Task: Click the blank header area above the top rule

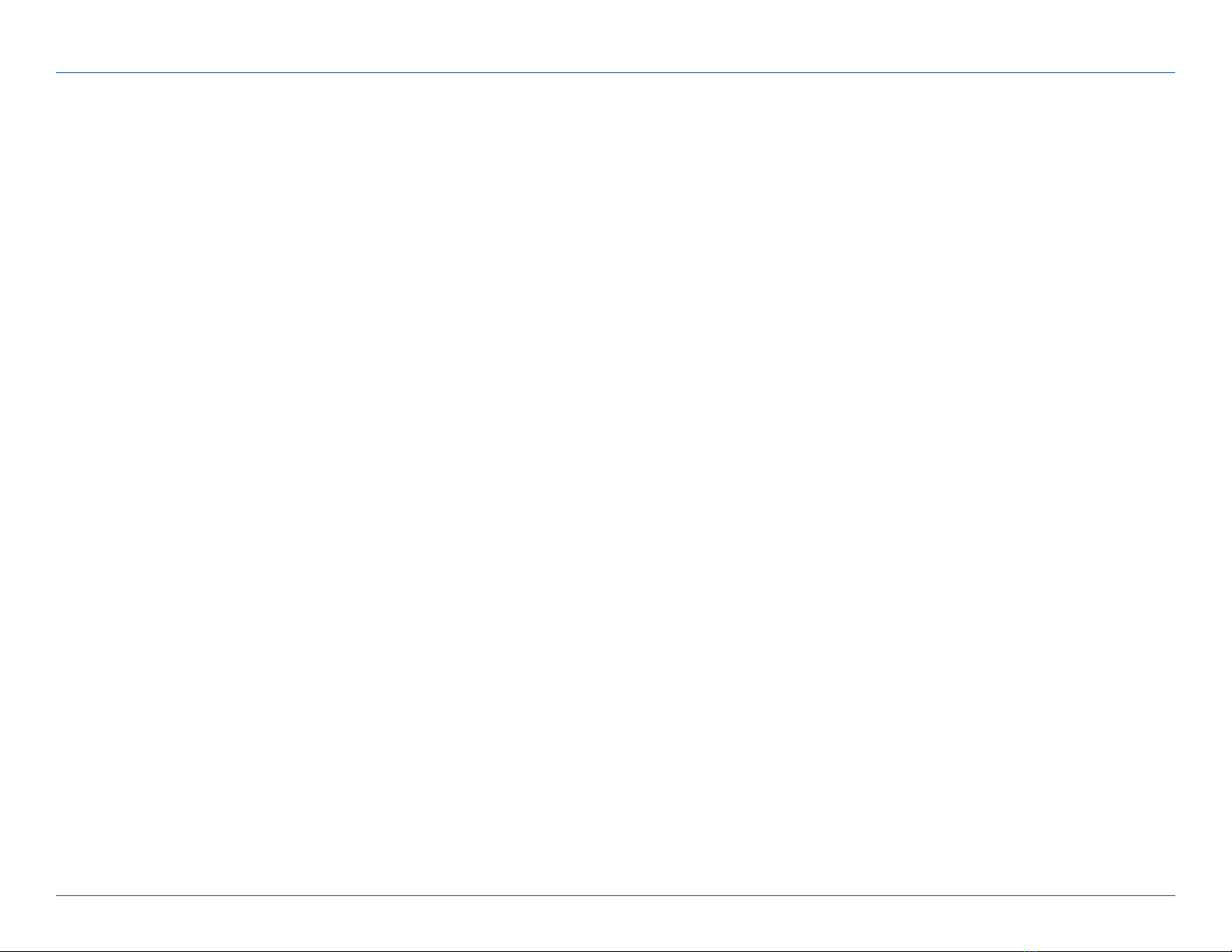Action: click(616, 37)
